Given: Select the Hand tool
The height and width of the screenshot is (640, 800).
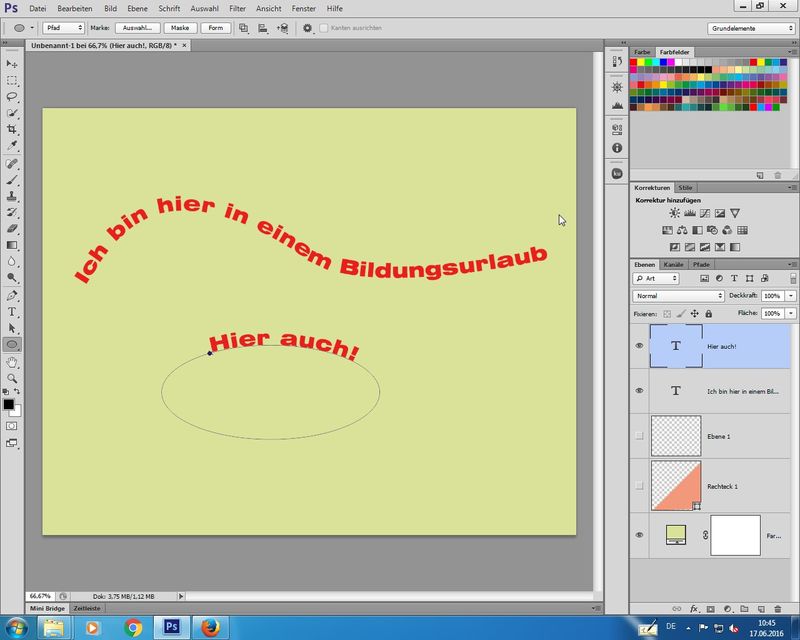Looking at the screenshot, I should [12, 362].
